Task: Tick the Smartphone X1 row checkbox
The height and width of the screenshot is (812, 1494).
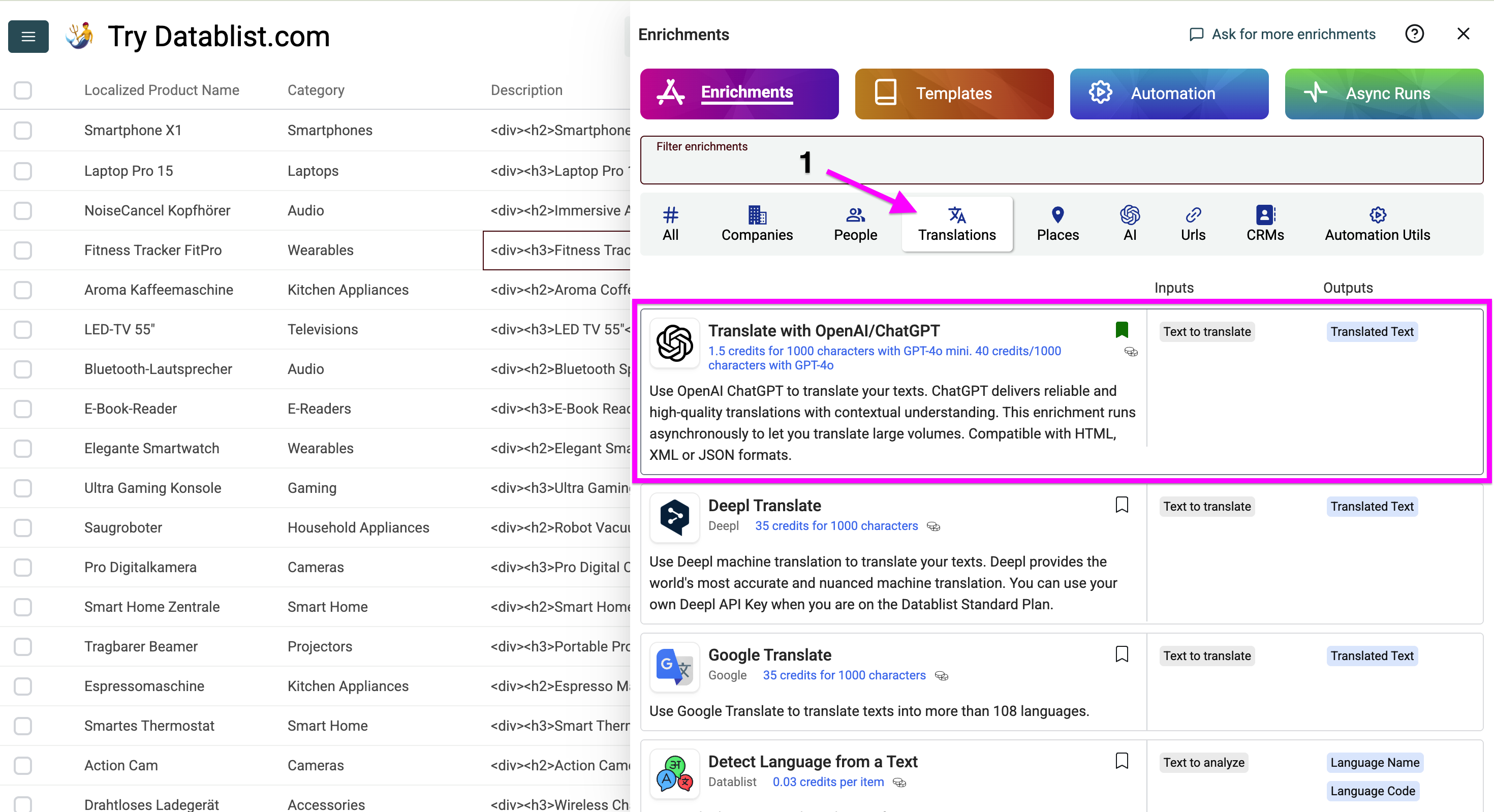Action: point(23,131)
